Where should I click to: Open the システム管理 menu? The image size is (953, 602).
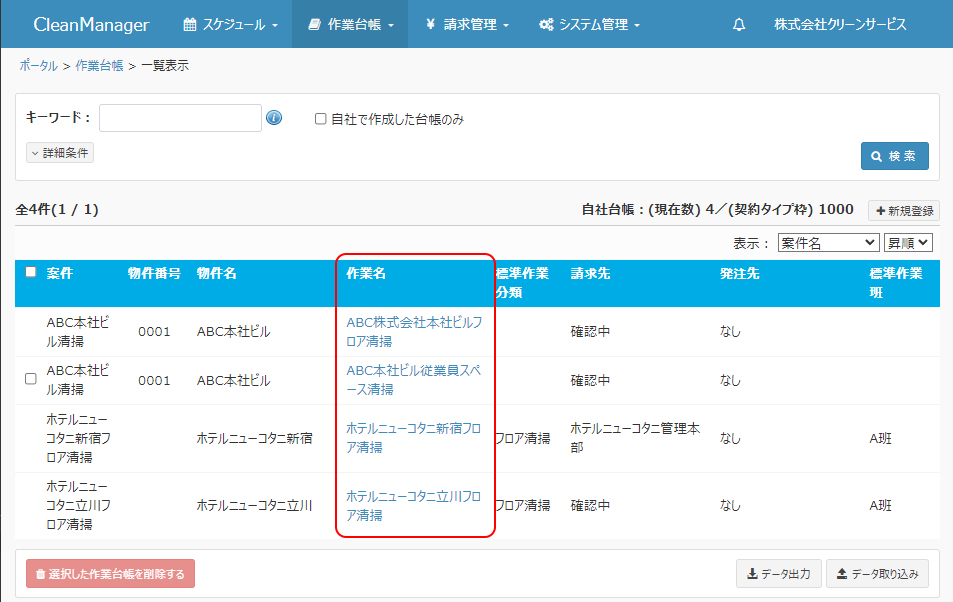click(588, 25)
